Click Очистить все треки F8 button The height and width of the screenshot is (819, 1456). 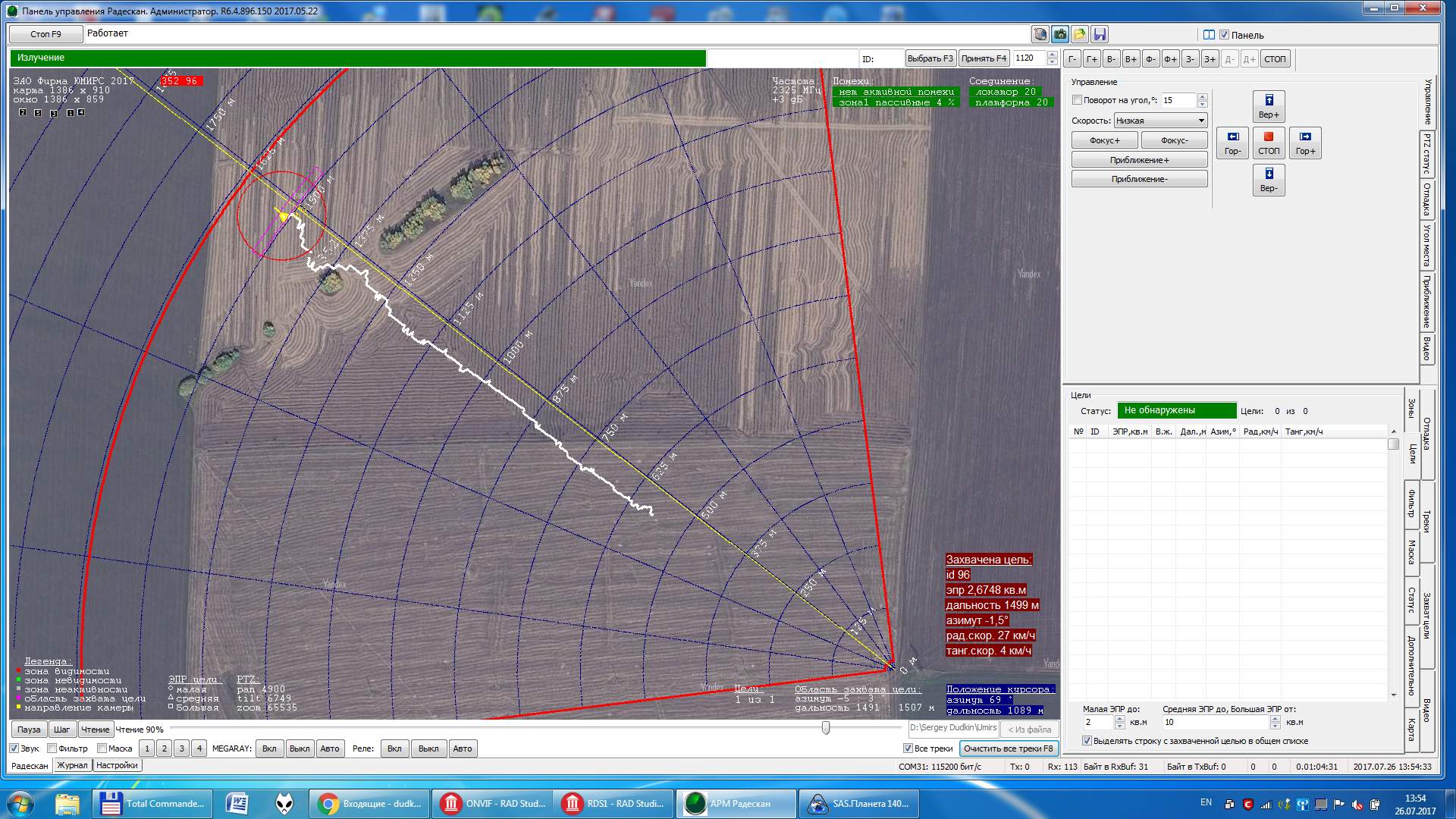point(1009,748)
